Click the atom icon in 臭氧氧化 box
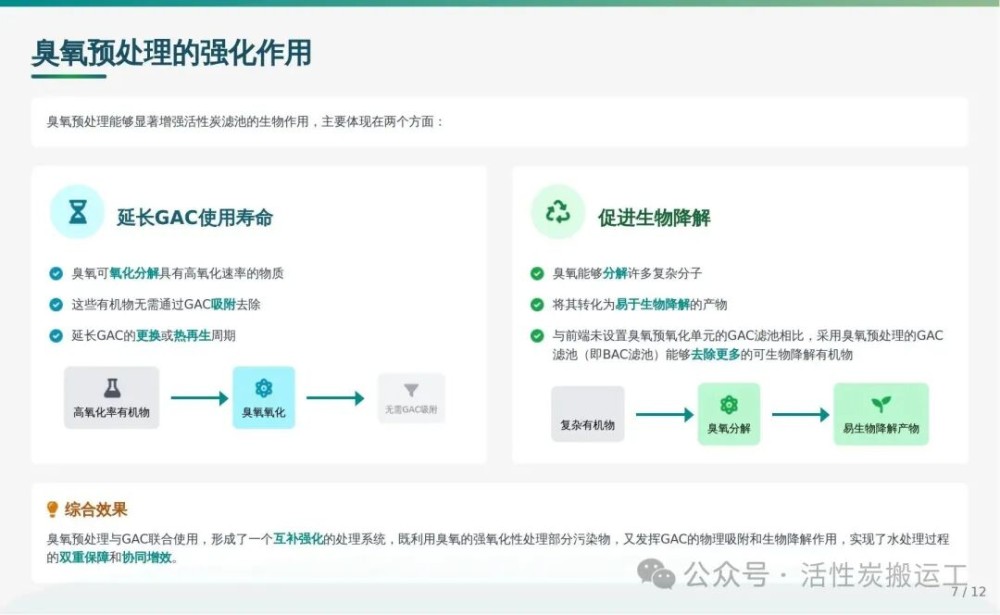Viewport: 1000px width, 615px height. click(264, 388)
